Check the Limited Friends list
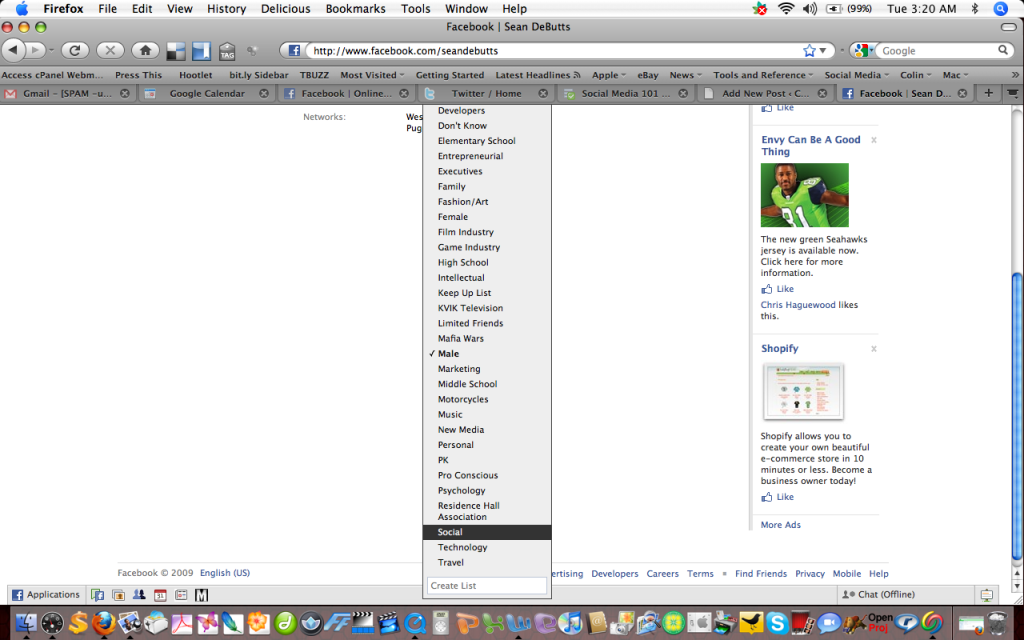Image resolution: width=1024 pixels, height=640 pixels. tap(487, 323)
